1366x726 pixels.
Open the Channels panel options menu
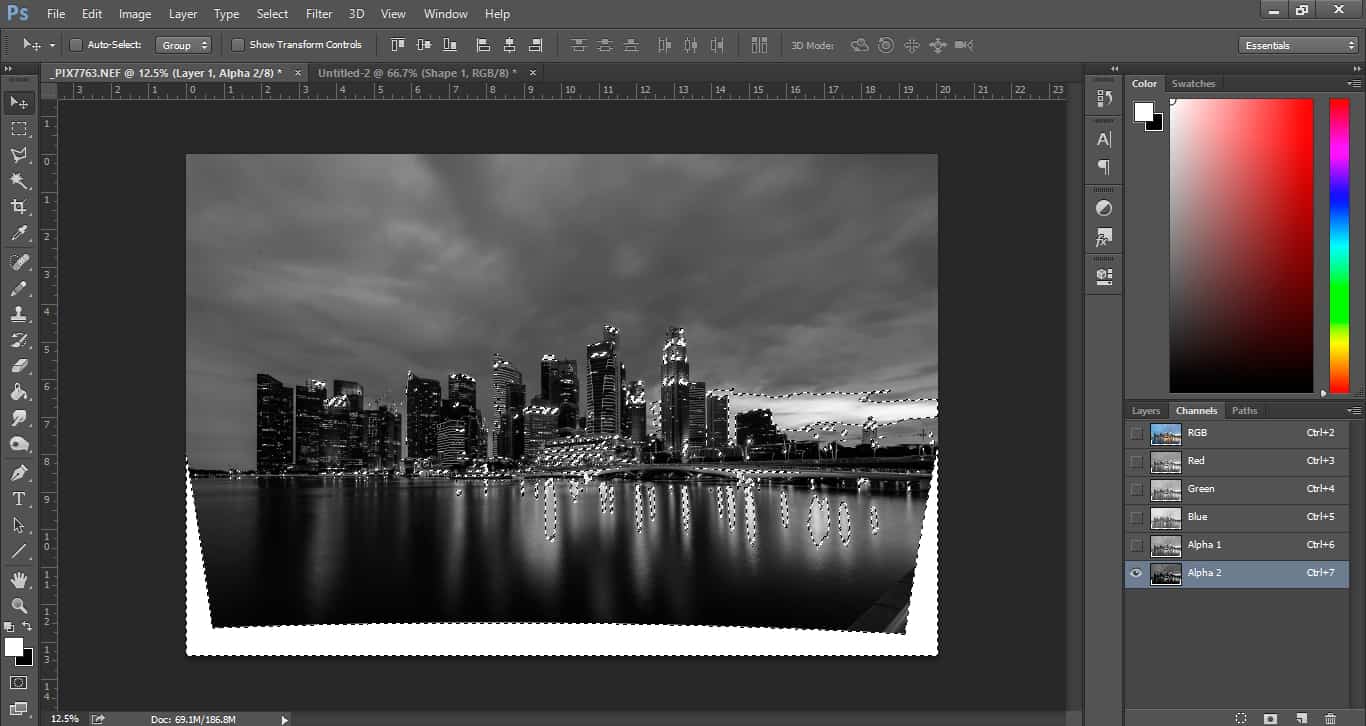pos(1354,411)
